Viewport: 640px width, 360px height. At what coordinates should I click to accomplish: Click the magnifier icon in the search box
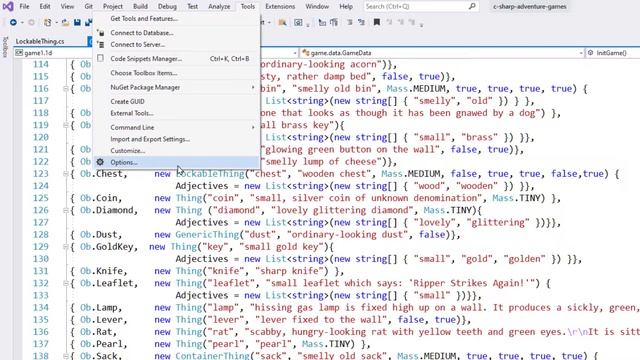pyautogui.click(x=472, y=6)
